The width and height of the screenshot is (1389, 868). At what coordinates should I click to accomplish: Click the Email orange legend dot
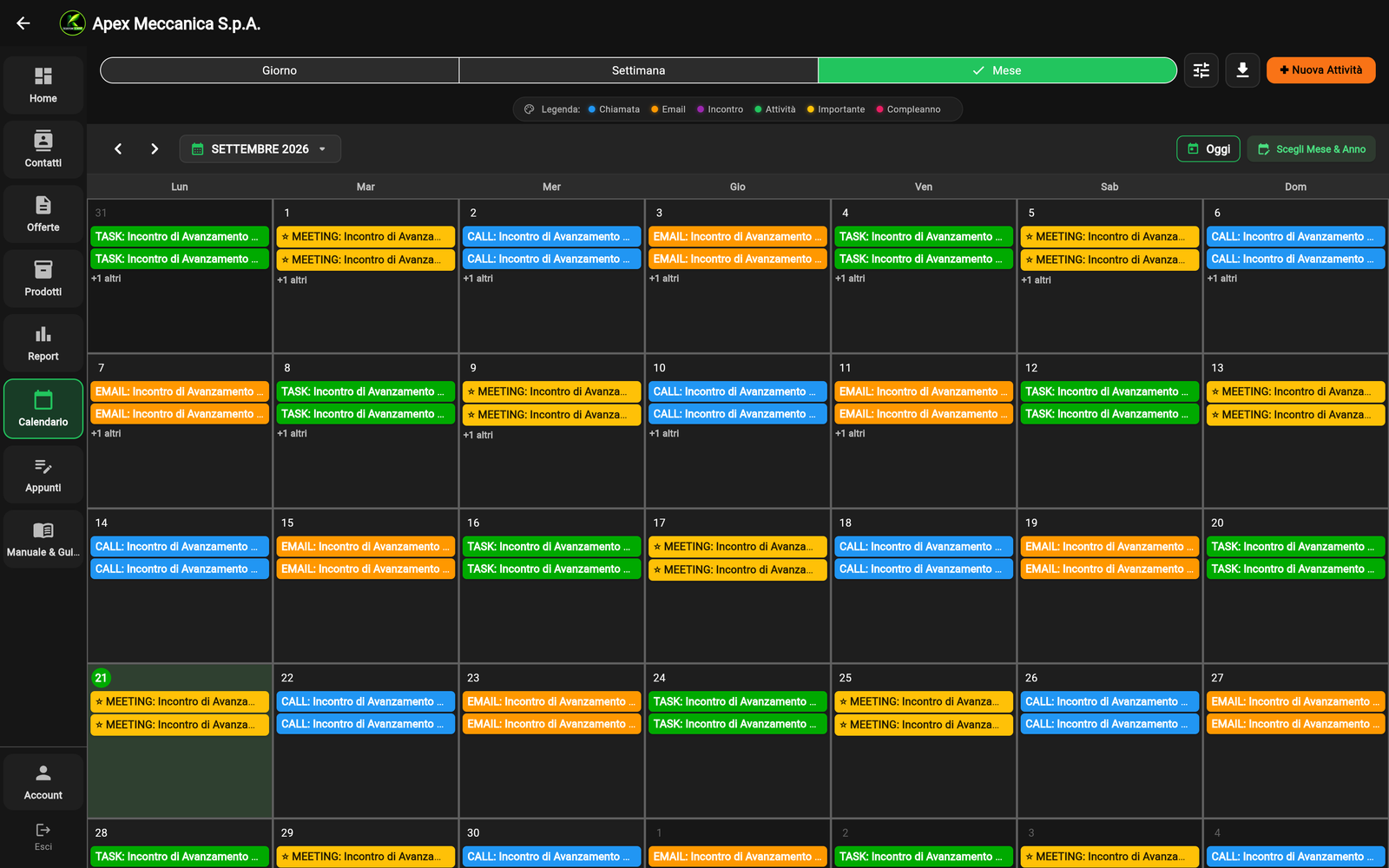coord(655,109)
